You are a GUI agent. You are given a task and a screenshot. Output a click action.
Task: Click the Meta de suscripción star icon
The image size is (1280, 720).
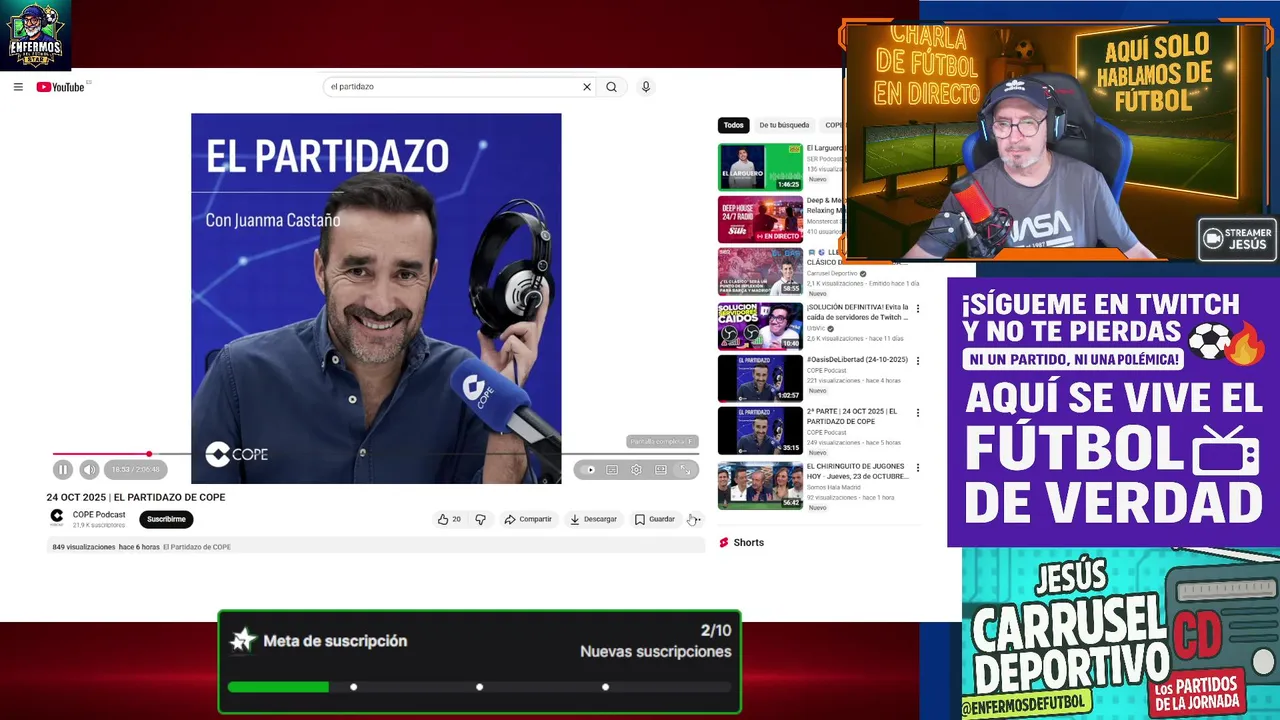[242, 641]
